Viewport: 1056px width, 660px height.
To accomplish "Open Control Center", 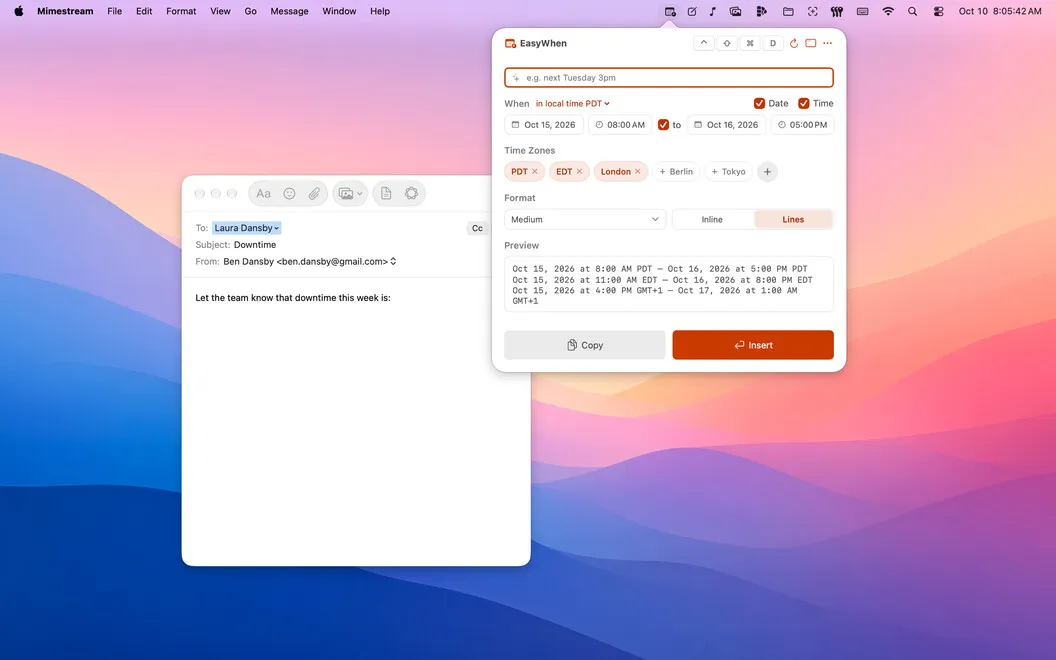I will pyautogui.click(x=938, y=11).
